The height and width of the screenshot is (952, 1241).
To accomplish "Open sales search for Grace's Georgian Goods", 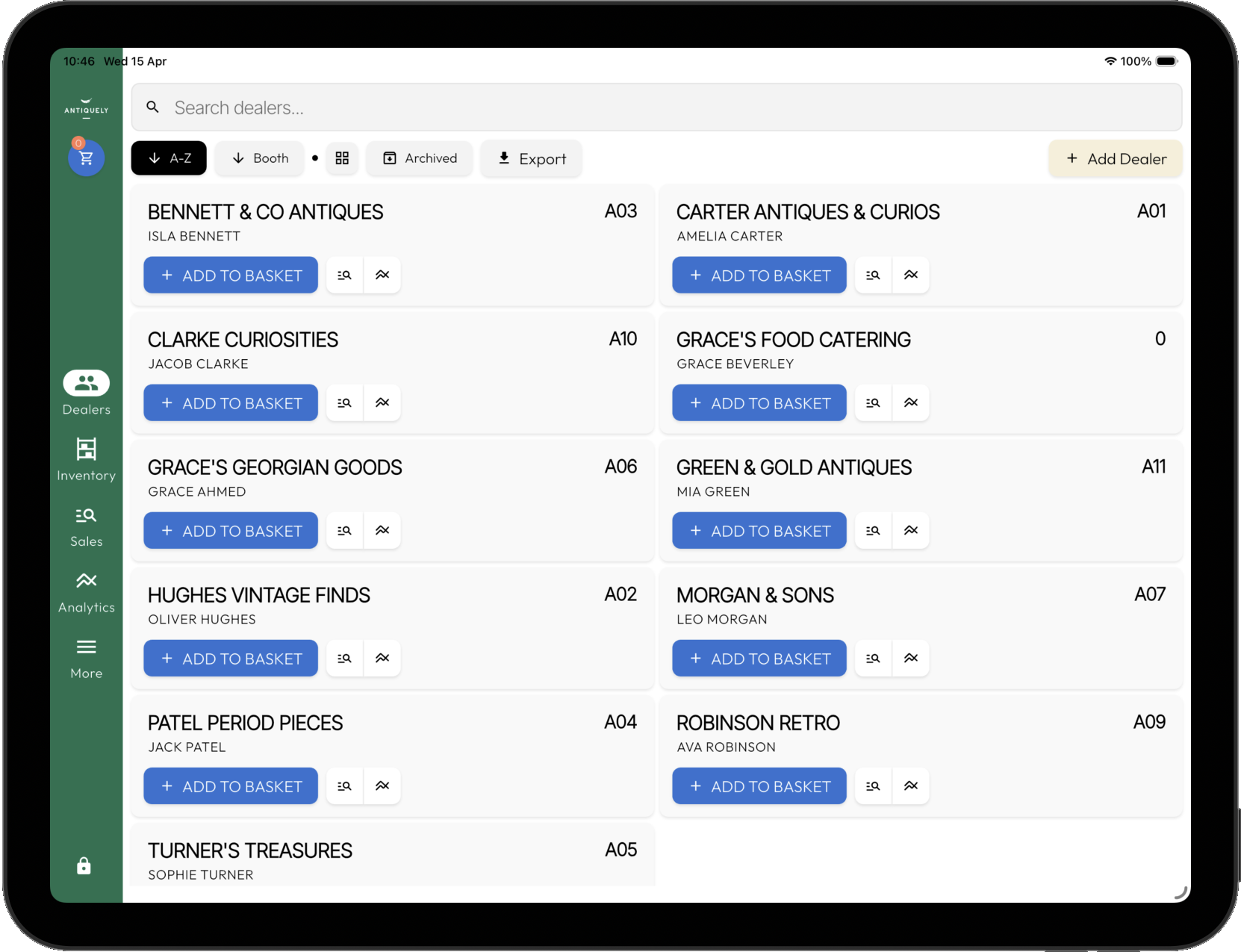I will [x=345, y=530].
